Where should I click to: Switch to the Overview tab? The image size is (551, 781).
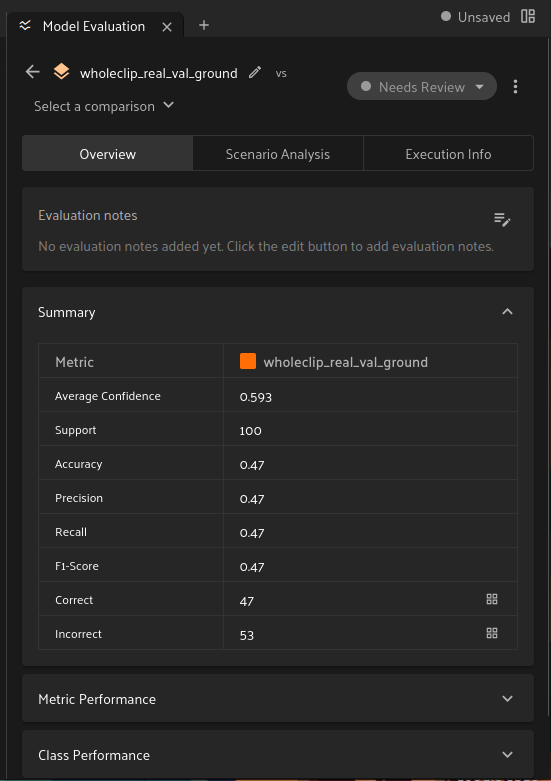[x=108, y=154]
